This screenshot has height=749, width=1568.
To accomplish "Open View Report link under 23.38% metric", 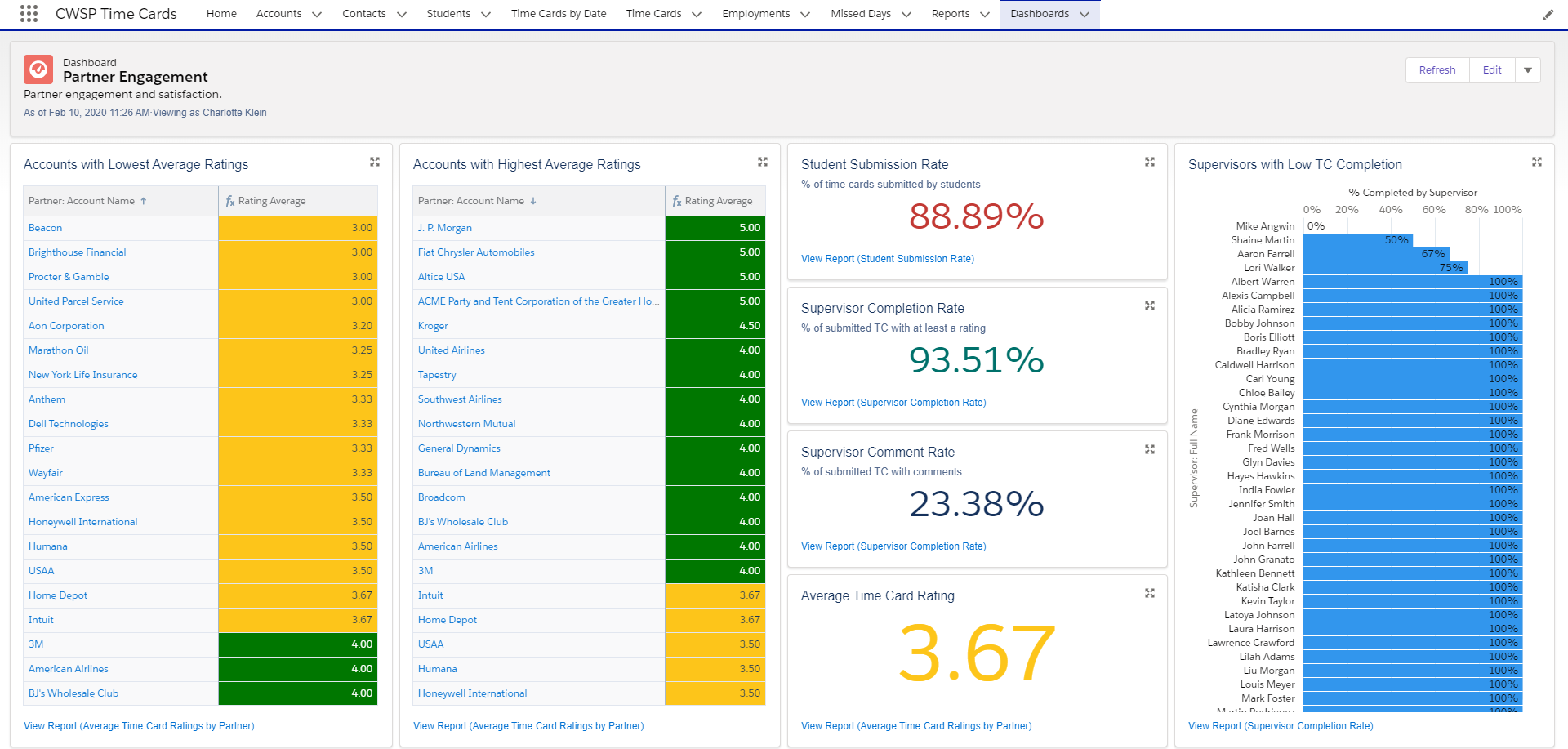I will (x=893, y=546).
